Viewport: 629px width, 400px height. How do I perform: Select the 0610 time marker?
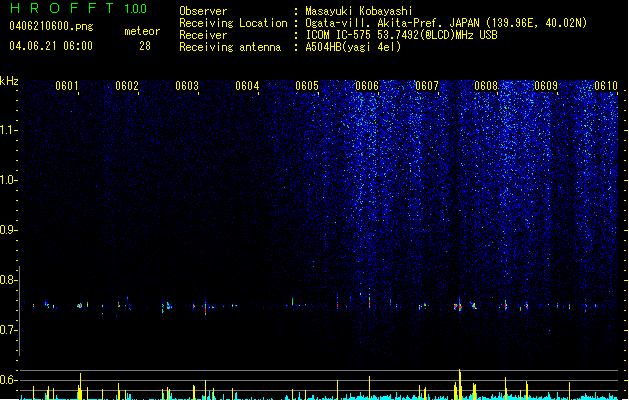(606, 86)
